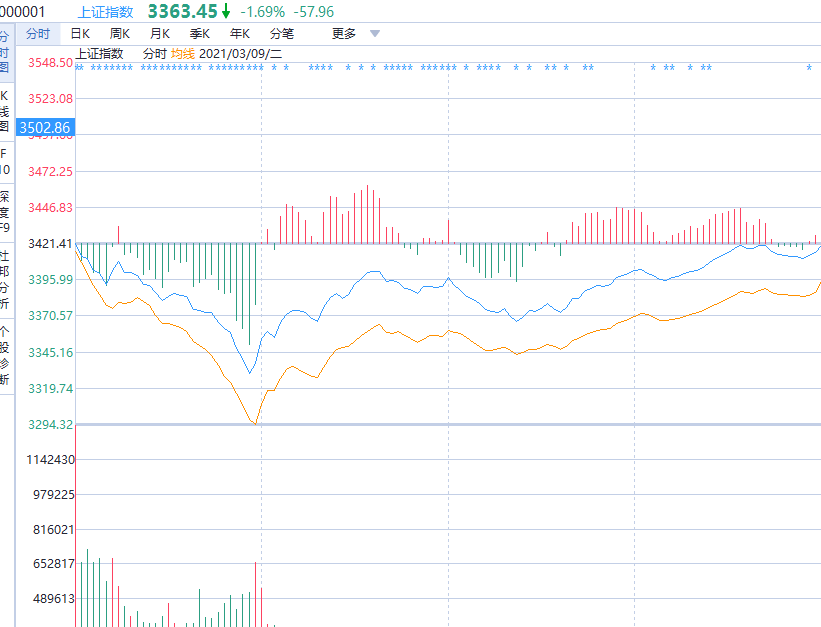View 分笔 tick-by-tick trades tab
821x627 pixels.
click(x=282, y=33)
